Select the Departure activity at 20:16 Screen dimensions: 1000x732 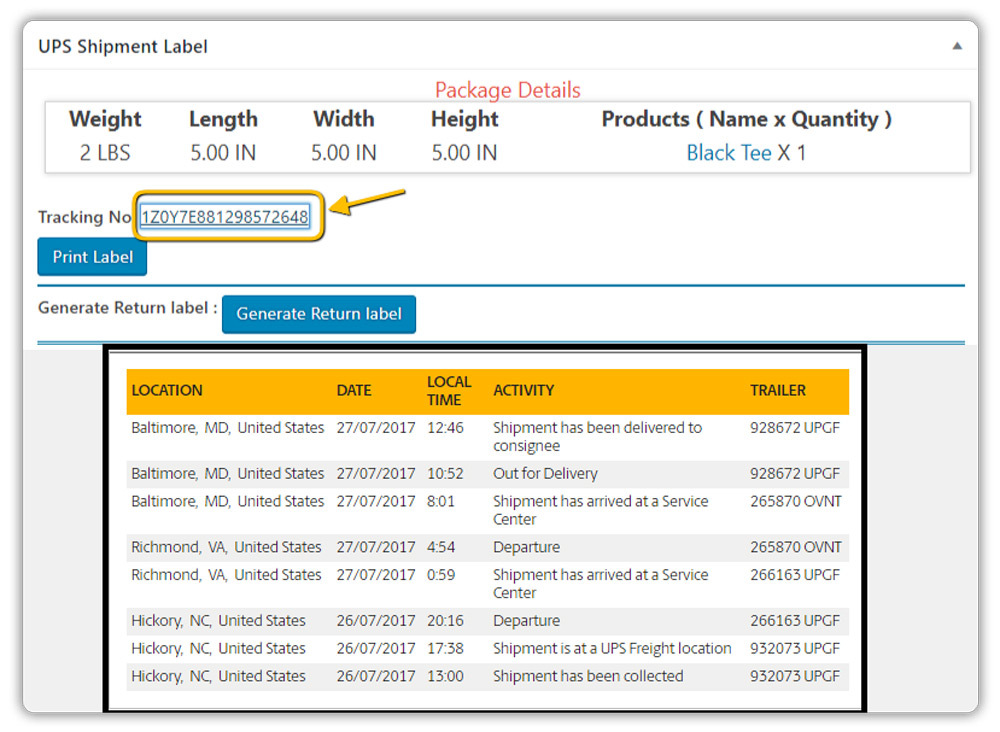tap(526, 620)
